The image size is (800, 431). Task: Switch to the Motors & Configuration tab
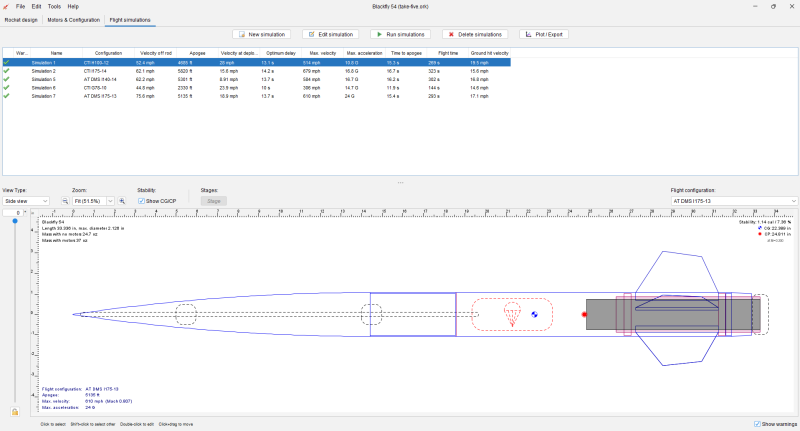coord(73,20)
